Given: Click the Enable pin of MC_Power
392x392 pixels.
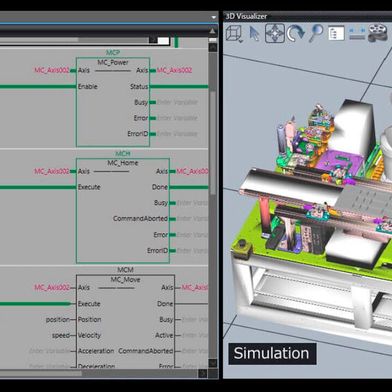Looking at the screenshot, I should click(88, 86).
